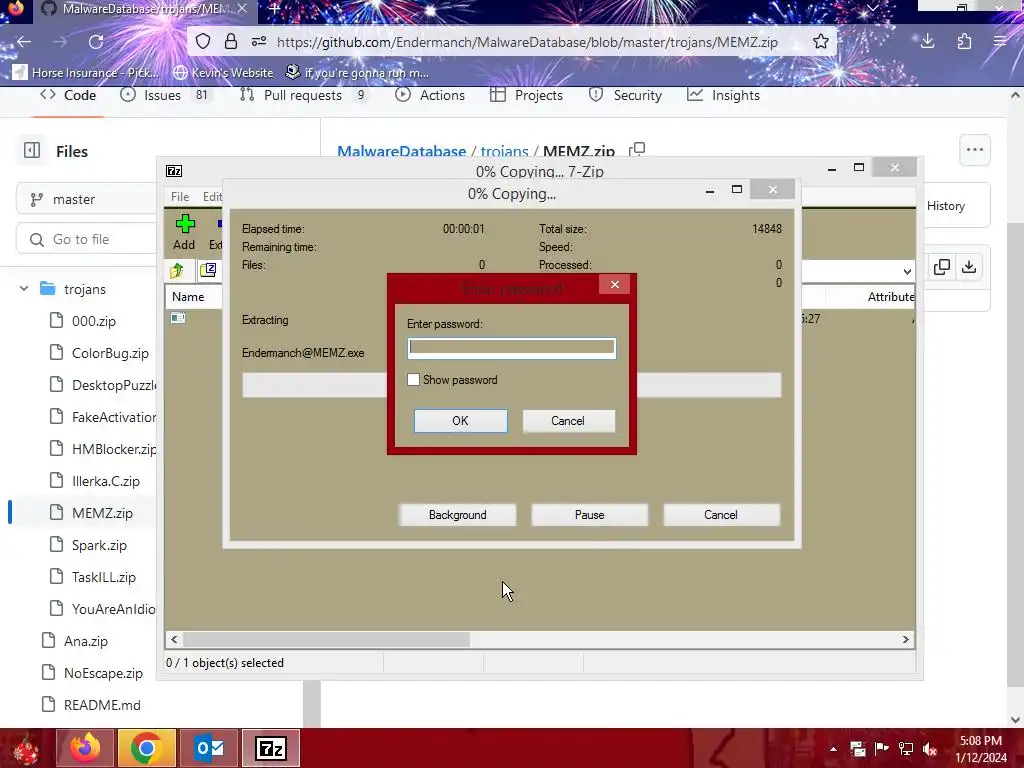Click the 7-Zip Add toolbar icon
1024x768 pixels.
(x=185, y=232)
